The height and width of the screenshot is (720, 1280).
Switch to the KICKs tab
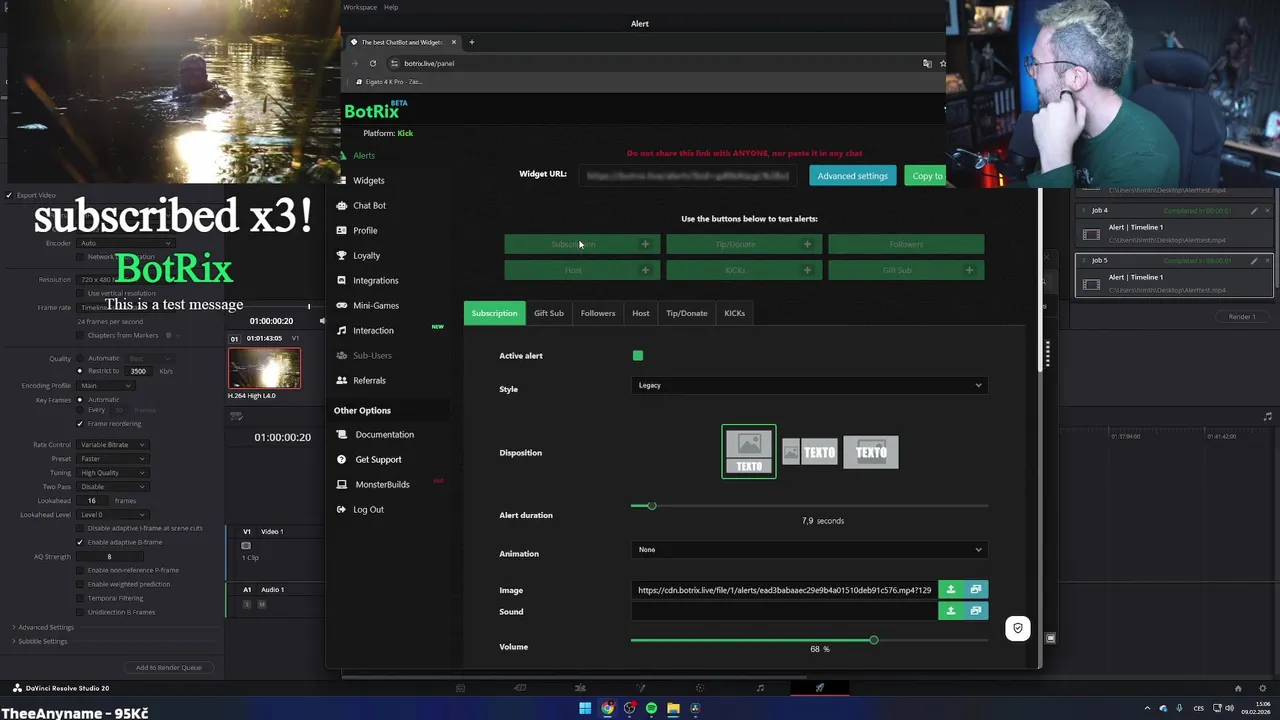(x=735, y=313)
